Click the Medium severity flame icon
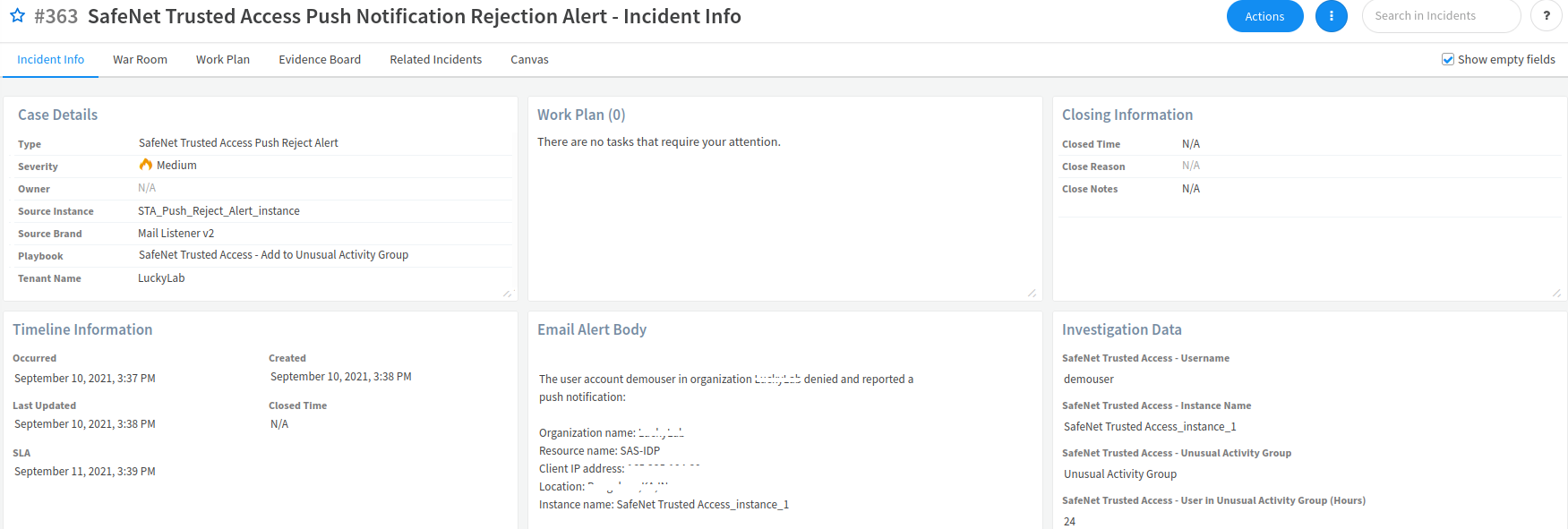1568x529 pixels. (x=146, y=165)
